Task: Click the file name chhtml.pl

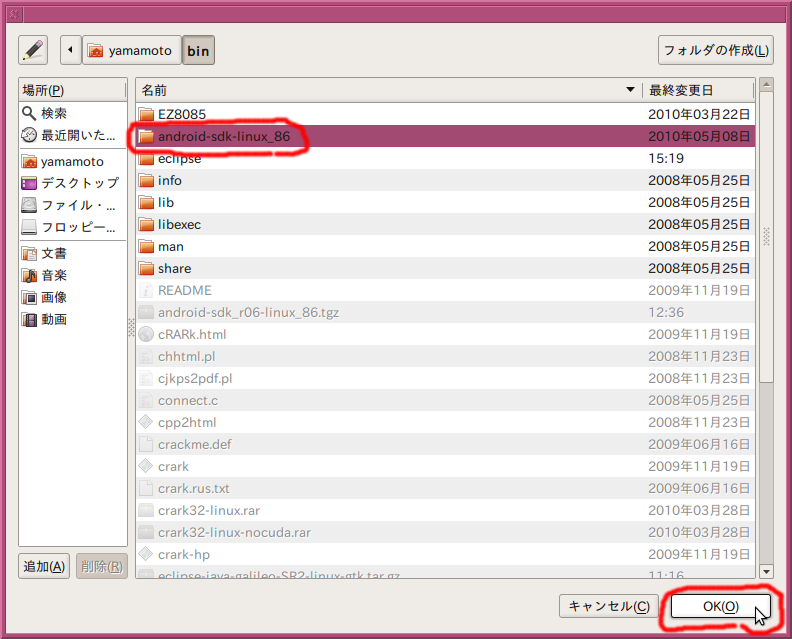Action: tap(186, 357)
